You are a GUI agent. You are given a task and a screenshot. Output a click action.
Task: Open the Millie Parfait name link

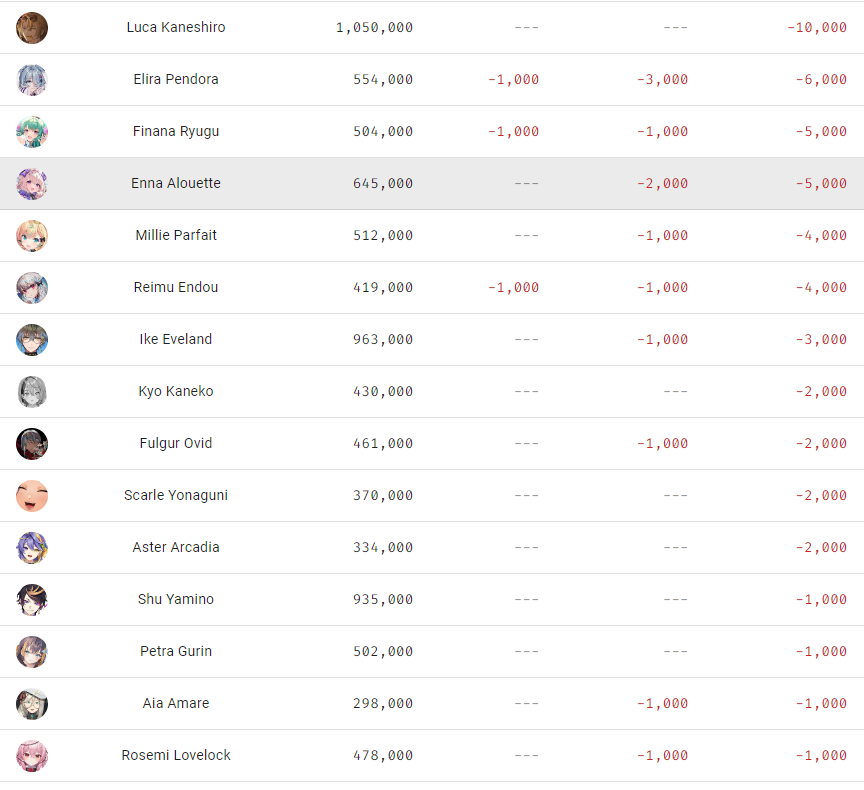pyautogui.click(x=176, y=235)
